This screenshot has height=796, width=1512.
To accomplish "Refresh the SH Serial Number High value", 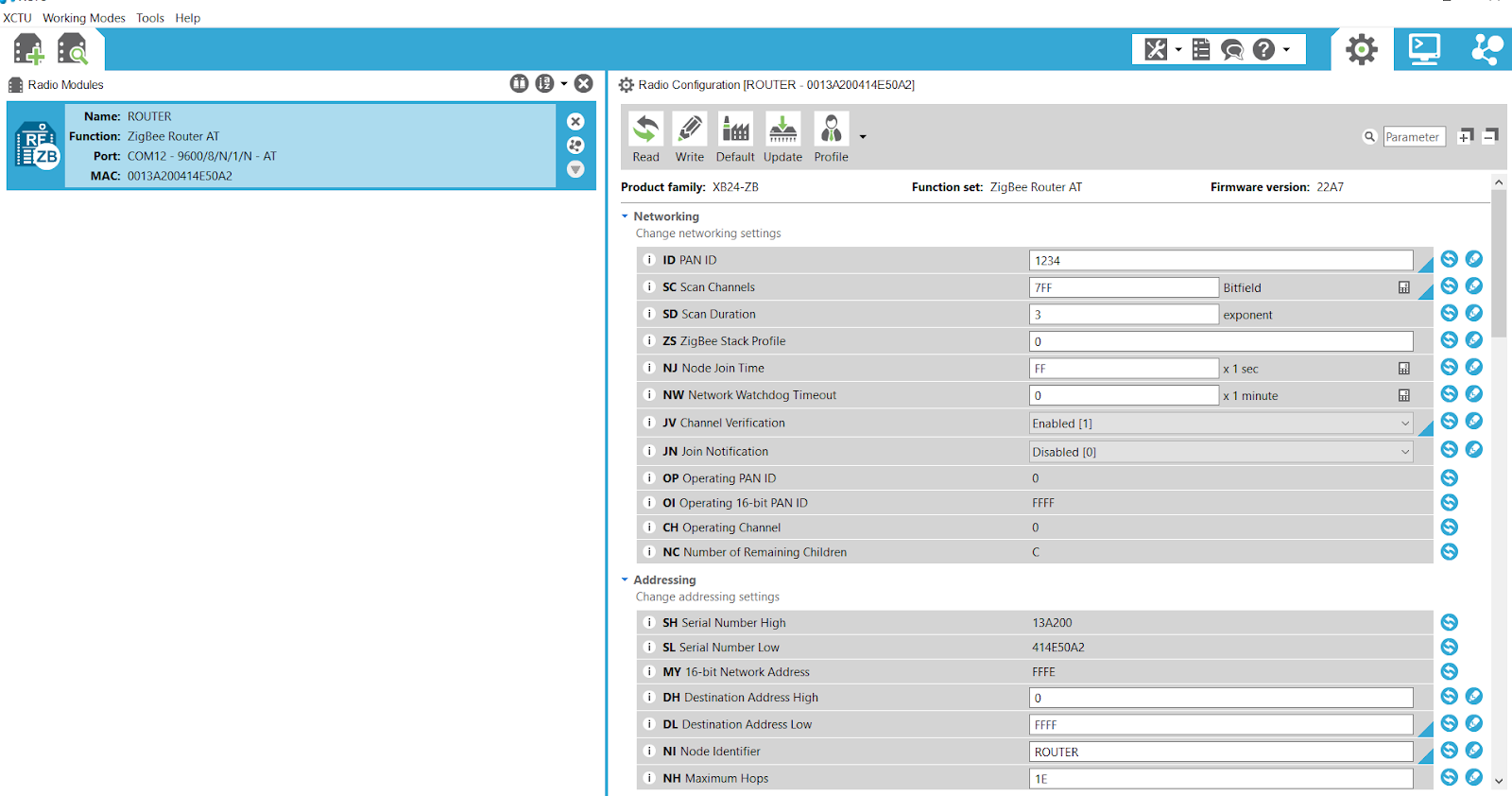I will [1450, 622].
